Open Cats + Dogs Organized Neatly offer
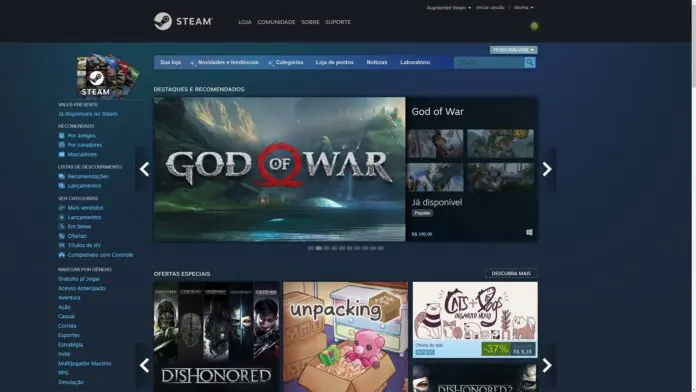 tap(475, 320)
